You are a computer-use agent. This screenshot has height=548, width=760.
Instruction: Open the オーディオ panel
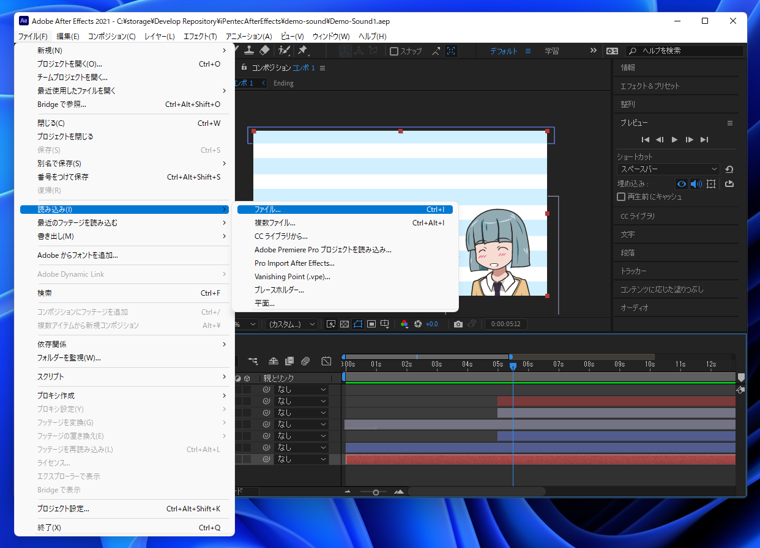[x=634, y=308]
